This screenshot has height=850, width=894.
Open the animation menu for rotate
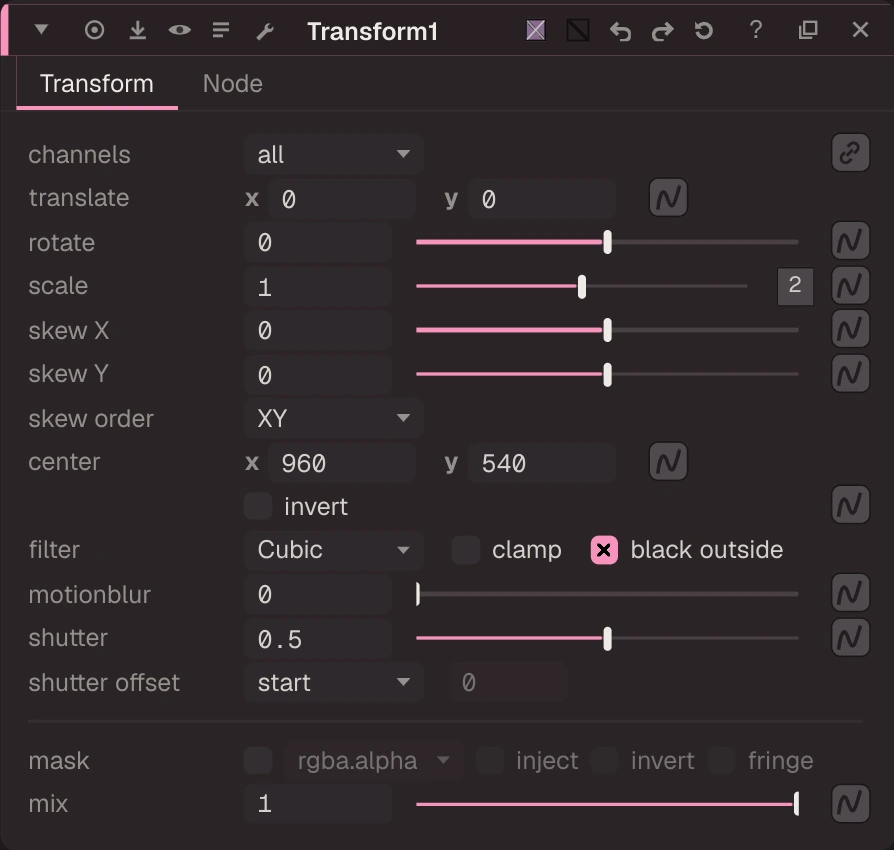click(850, 241)
